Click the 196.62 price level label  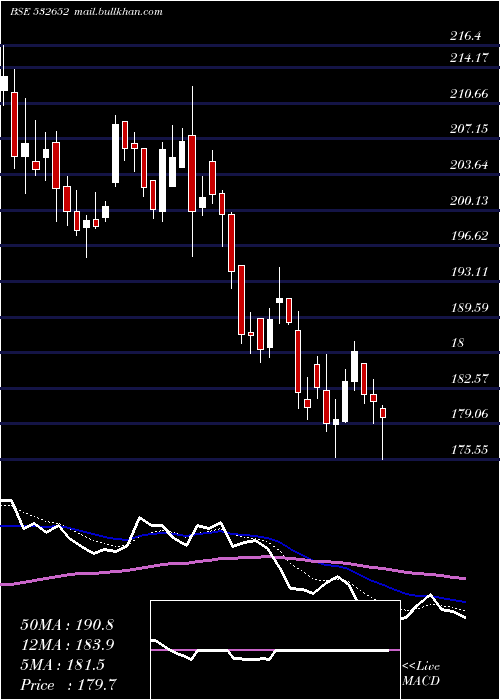pos(469,236)
